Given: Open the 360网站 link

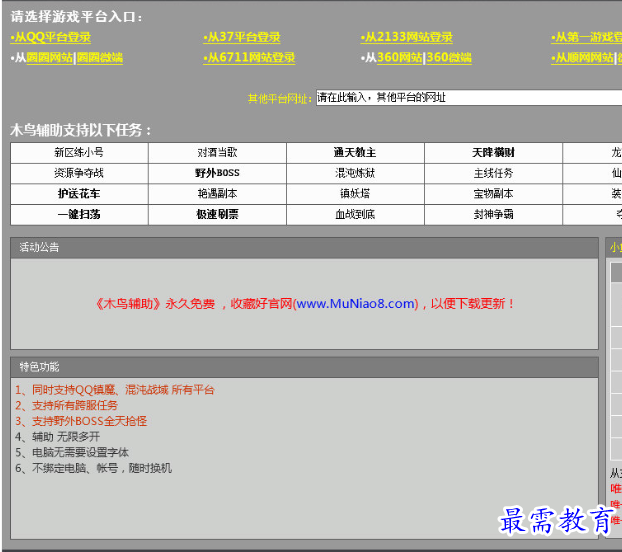Looking at the screenshot, I should [x=399, y=58].
